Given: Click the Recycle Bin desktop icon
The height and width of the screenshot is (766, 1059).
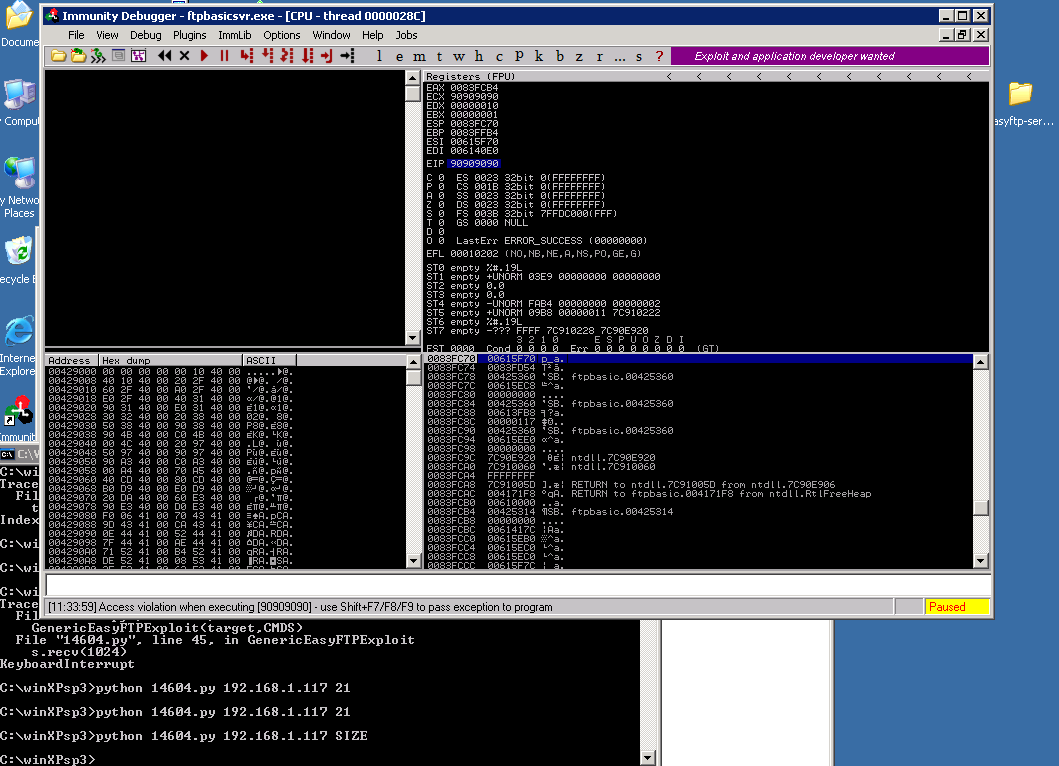Looking at the screenshot, I should (x=18, y=260).
